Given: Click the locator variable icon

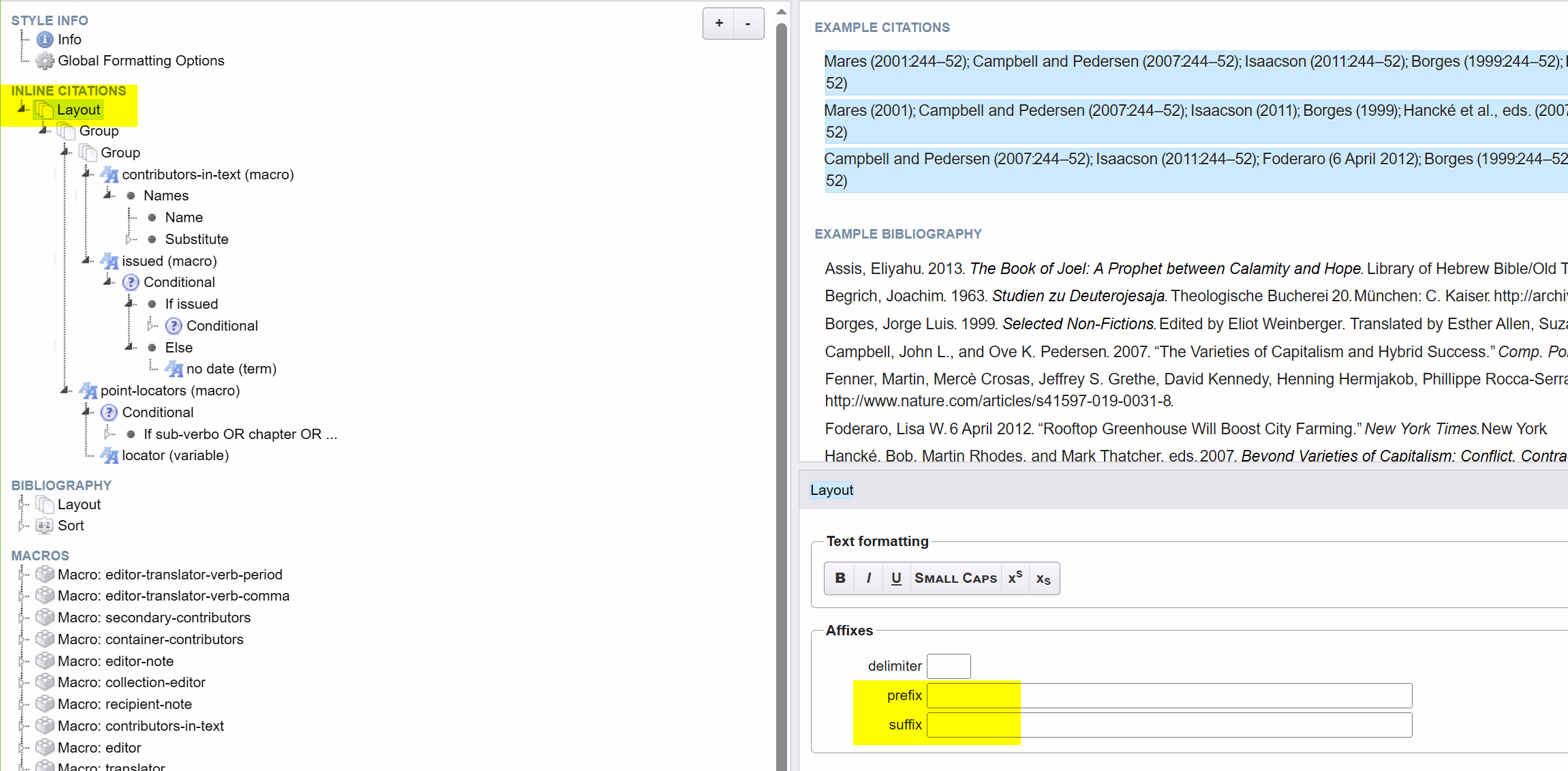Looking at the screenshot, I should [110, 455].
